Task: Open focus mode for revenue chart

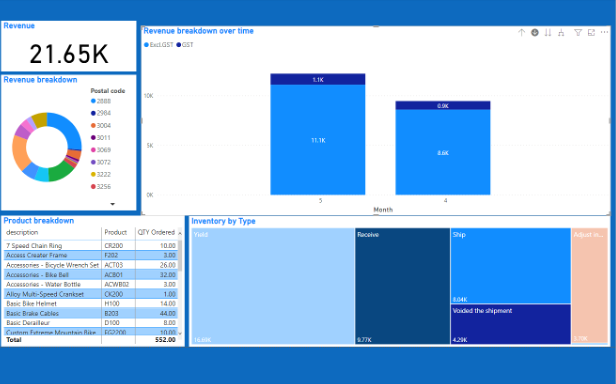Action: point(591,33)
